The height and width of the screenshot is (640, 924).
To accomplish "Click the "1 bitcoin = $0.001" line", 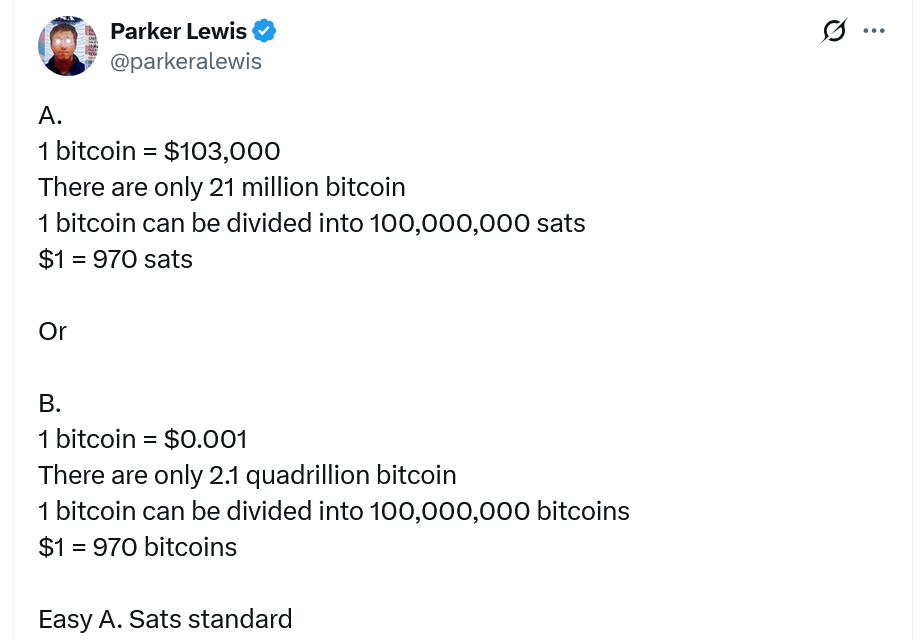I will (x=142, y=439).
